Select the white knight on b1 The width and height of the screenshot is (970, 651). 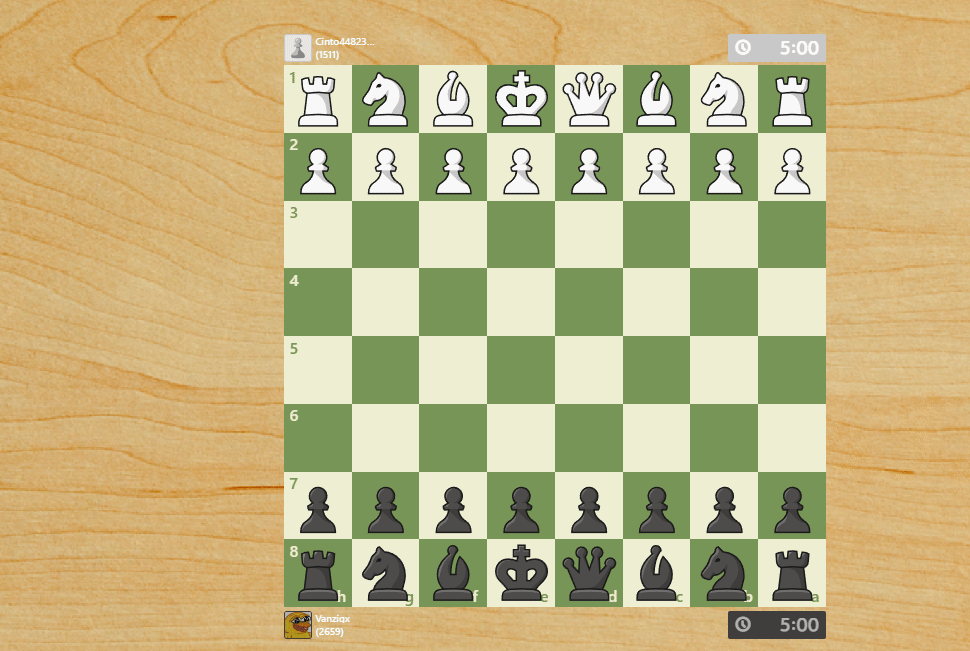coord(724,99)
